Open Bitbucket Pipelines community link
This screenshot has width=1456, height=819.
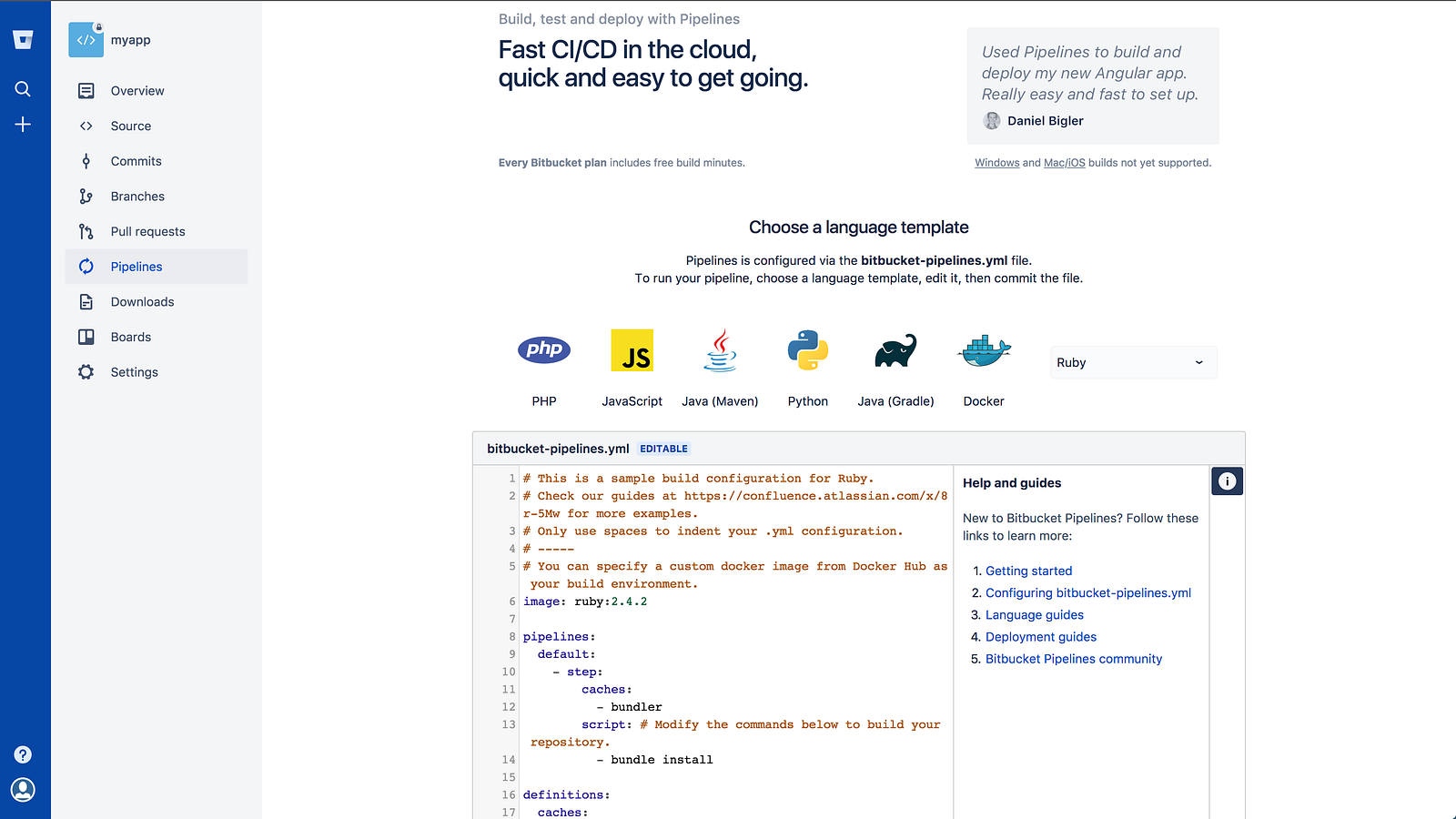pyautogui.click(x=1074, y=659)
